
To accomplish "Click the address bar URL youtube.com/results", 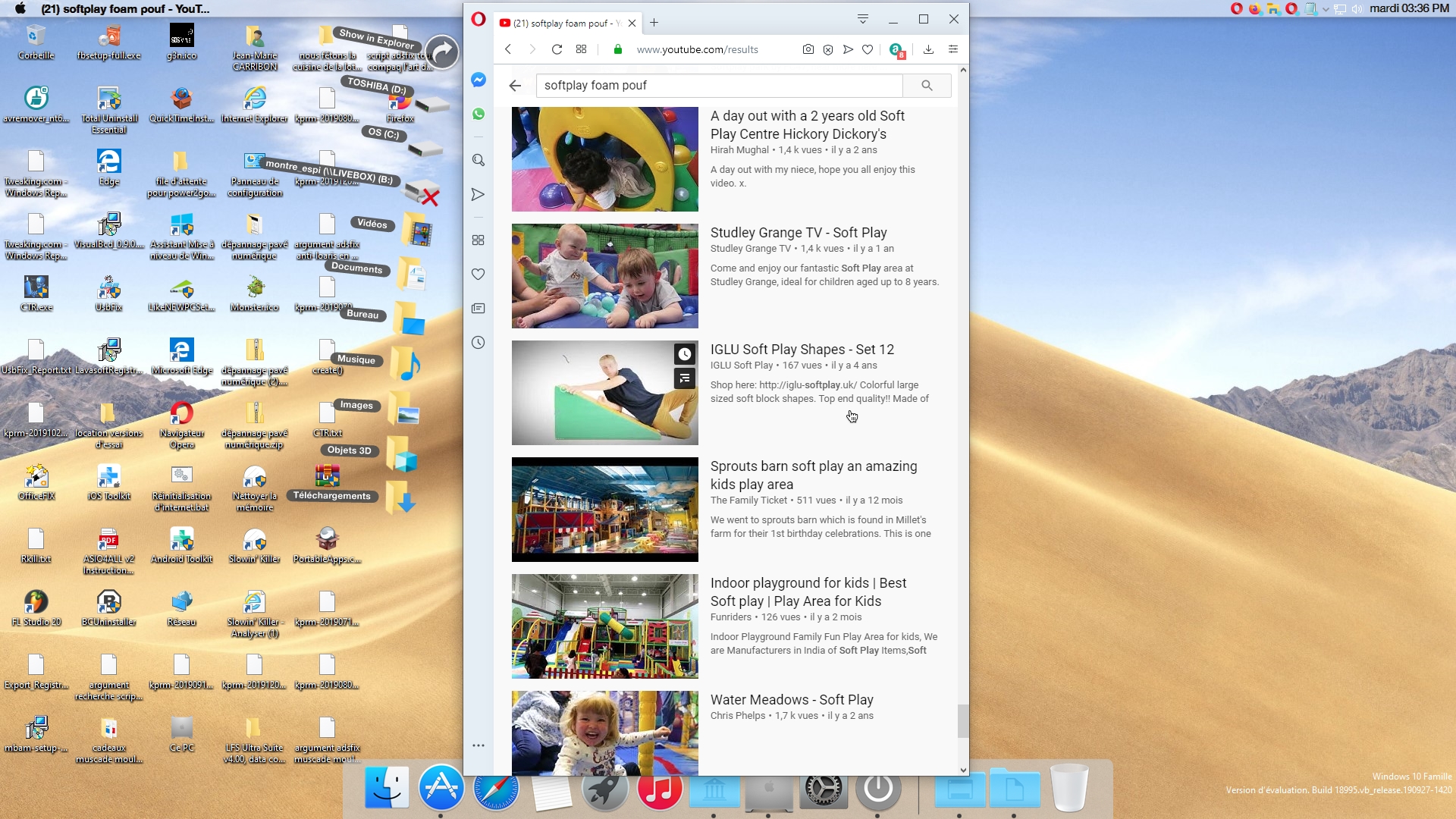I will tap(697, 49).
